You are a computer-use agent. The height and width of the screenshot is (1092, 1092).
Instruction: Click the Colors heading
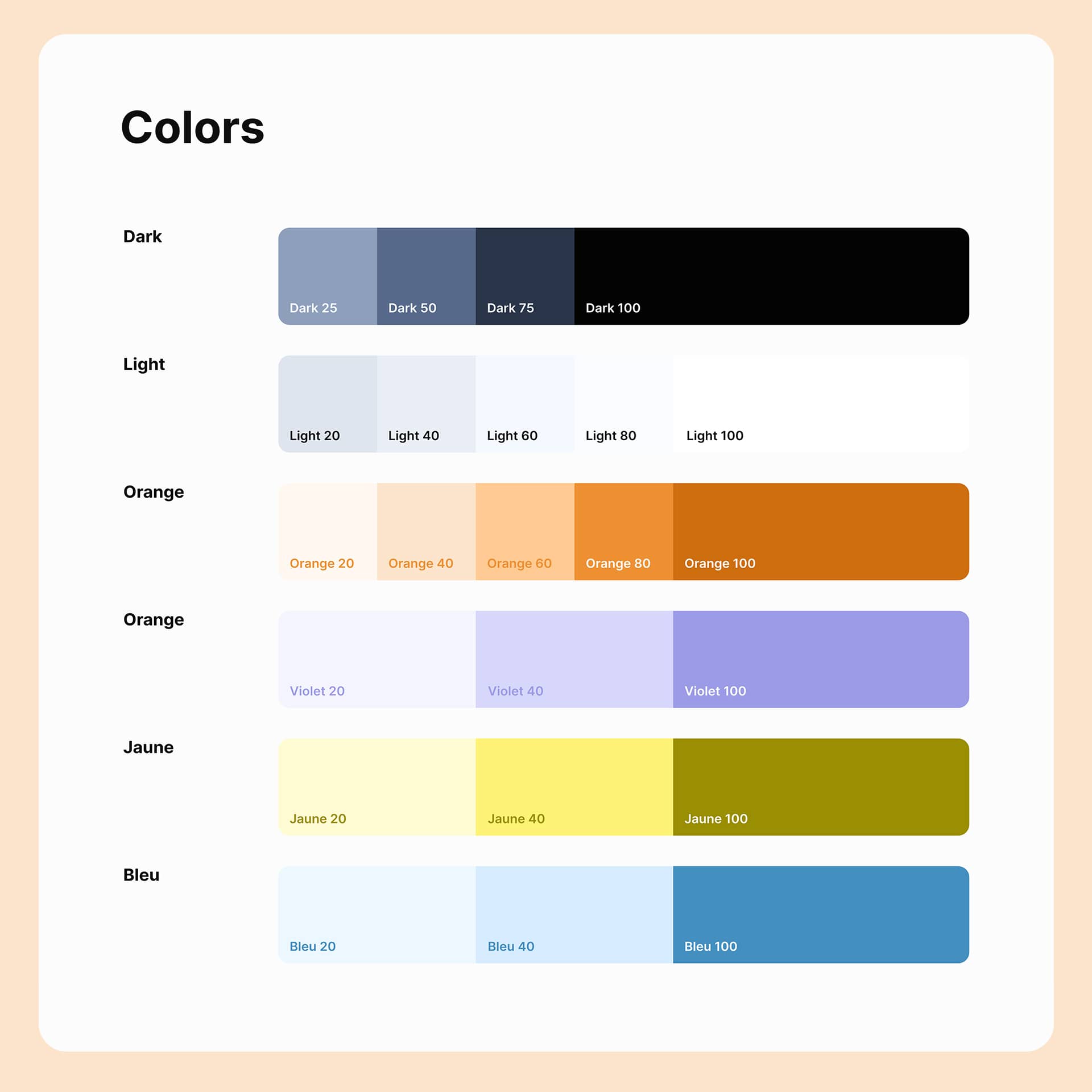pos(193,127)
